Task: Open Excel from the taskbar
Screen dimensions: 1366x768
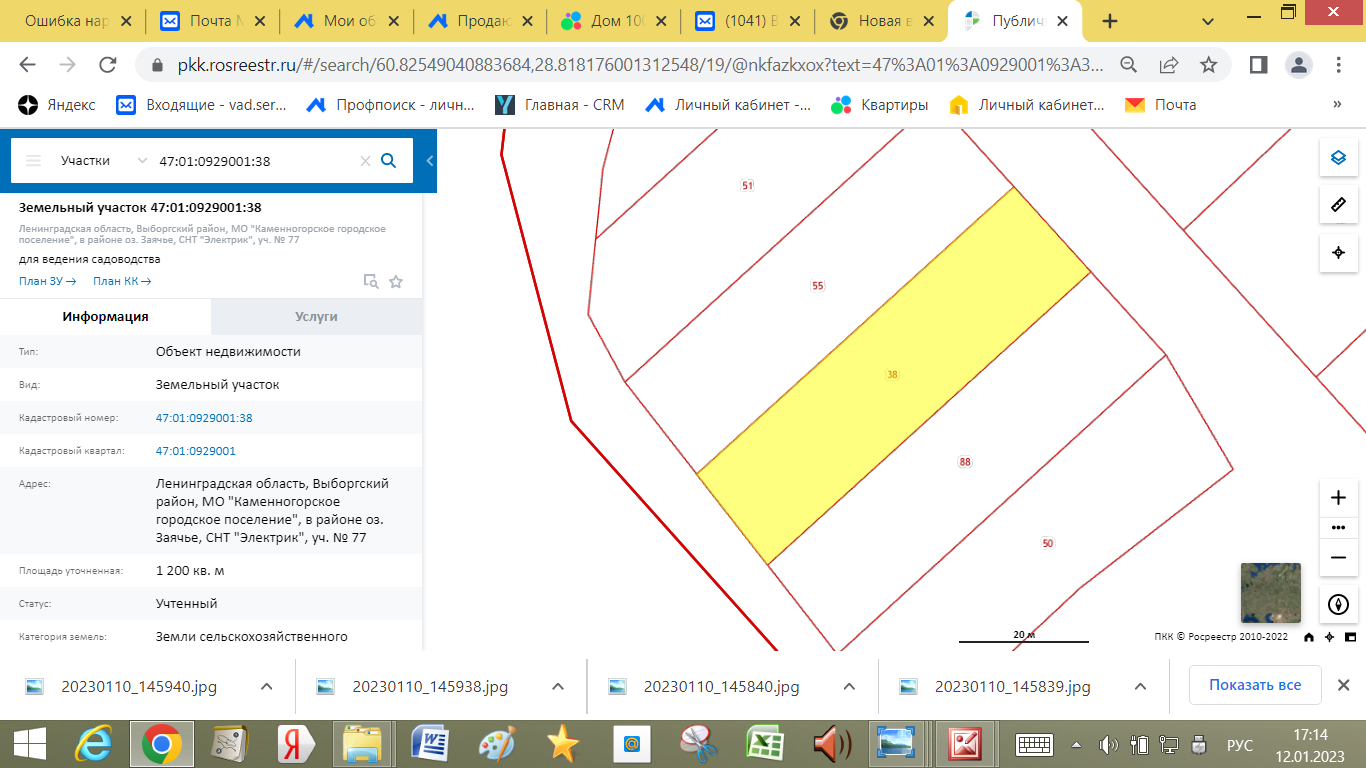Action: (766, 744)
